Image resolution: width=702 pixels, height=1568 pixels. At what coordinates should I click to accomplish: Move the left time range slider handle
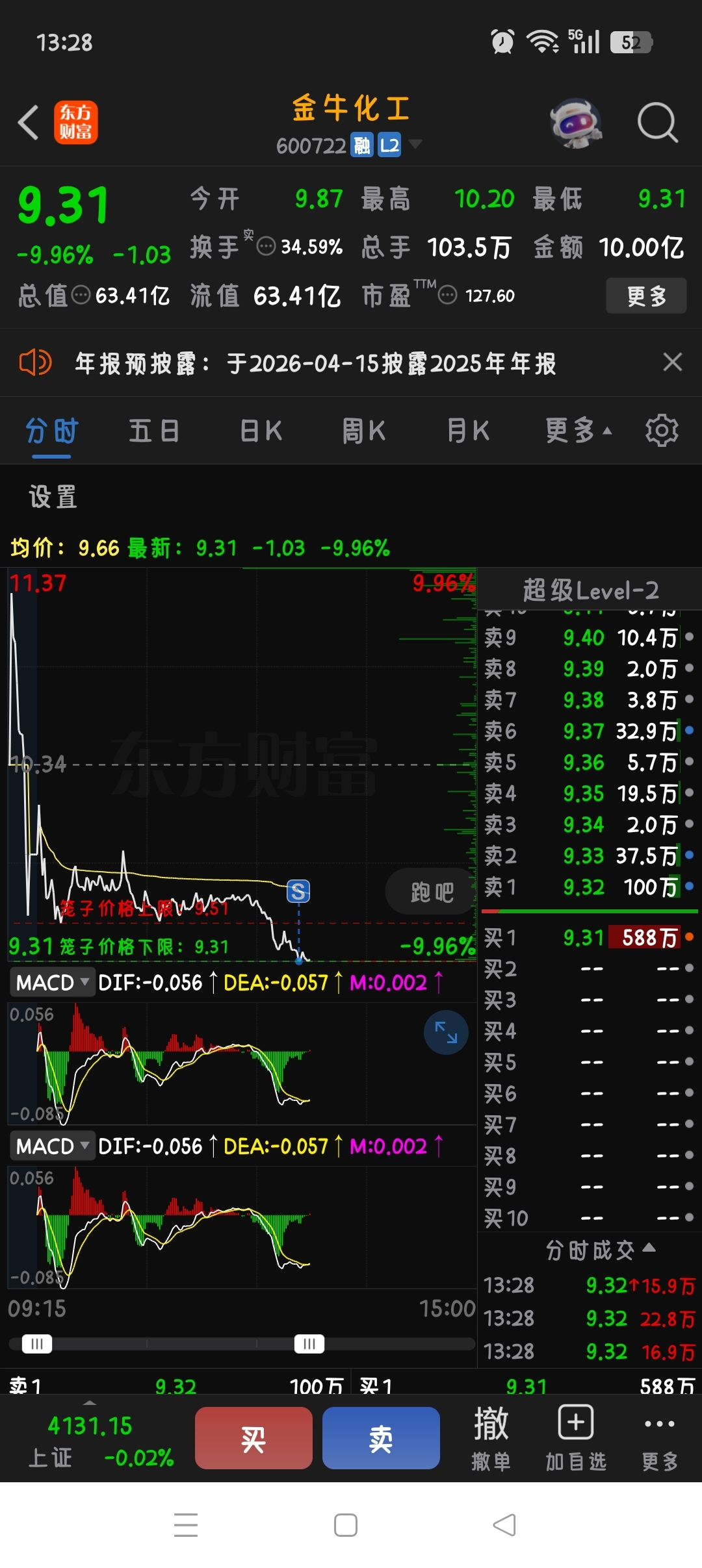tap(36, 1343)
